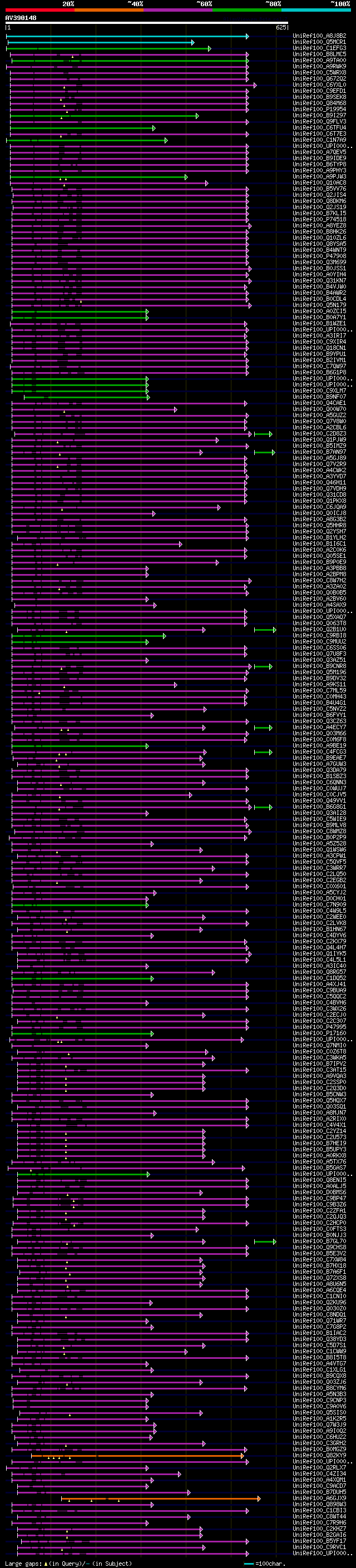Click the UniRef100_Q898W3 label
This screenshot has width=356, height=1568.
coord(319,1504)
